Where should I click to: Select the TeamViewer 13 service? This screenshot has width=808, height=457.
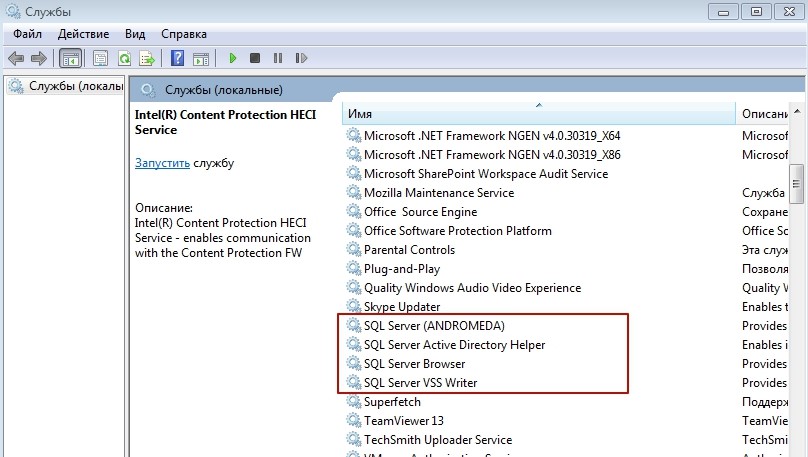coord(403,421)
